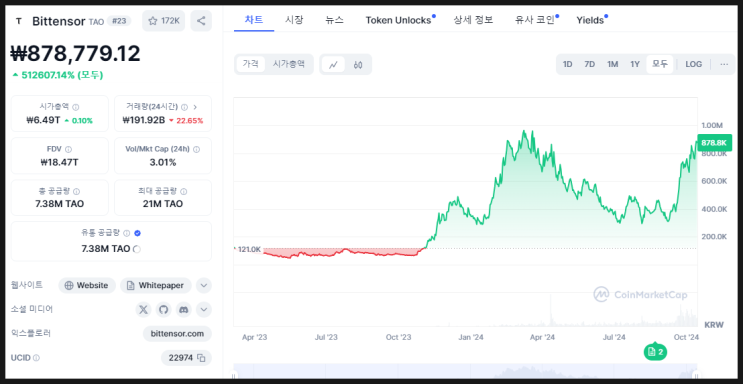
Task: Click info icon next to 시가총액
Action: (76, 107)
